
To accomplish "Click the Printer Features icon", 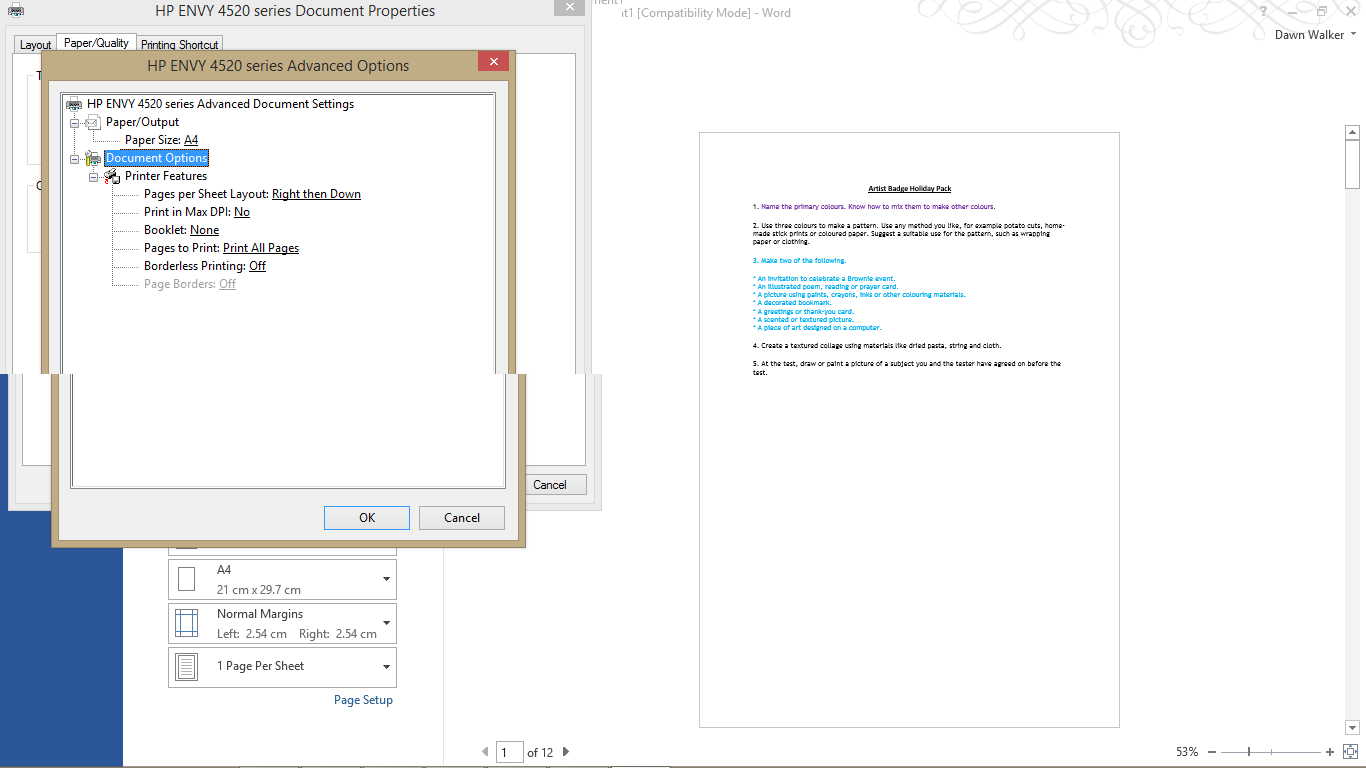I will pyautogui.click(x=112, y=176).
